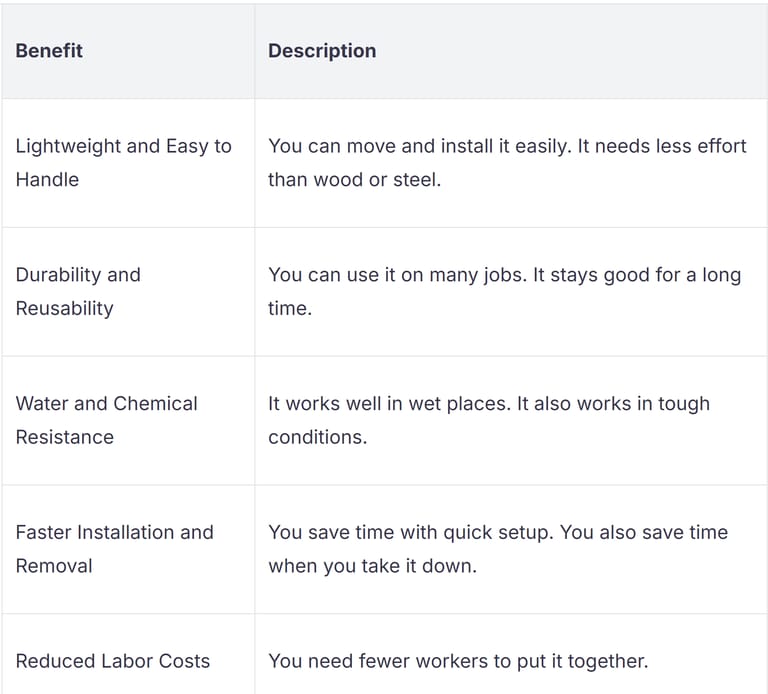The height and width of the screenshot is (694, 768).
Task: Select the description about needing fewer workers
Action: [458, 661]
